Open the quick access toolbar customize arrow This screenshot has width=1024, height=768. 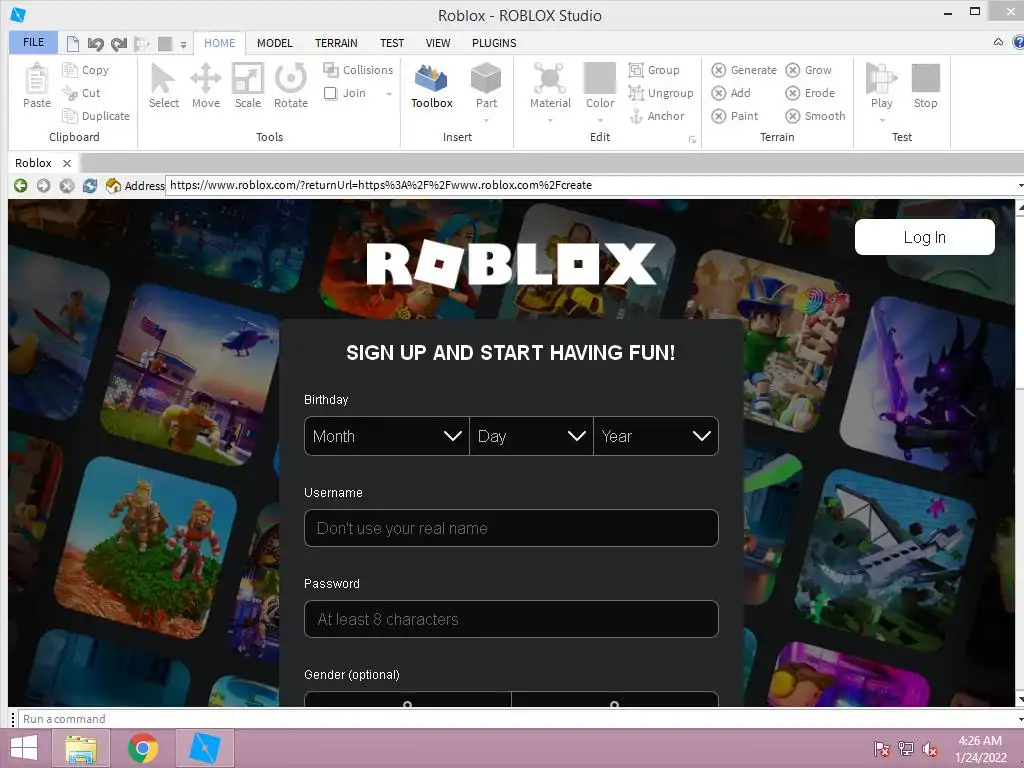tap(184, 44)
